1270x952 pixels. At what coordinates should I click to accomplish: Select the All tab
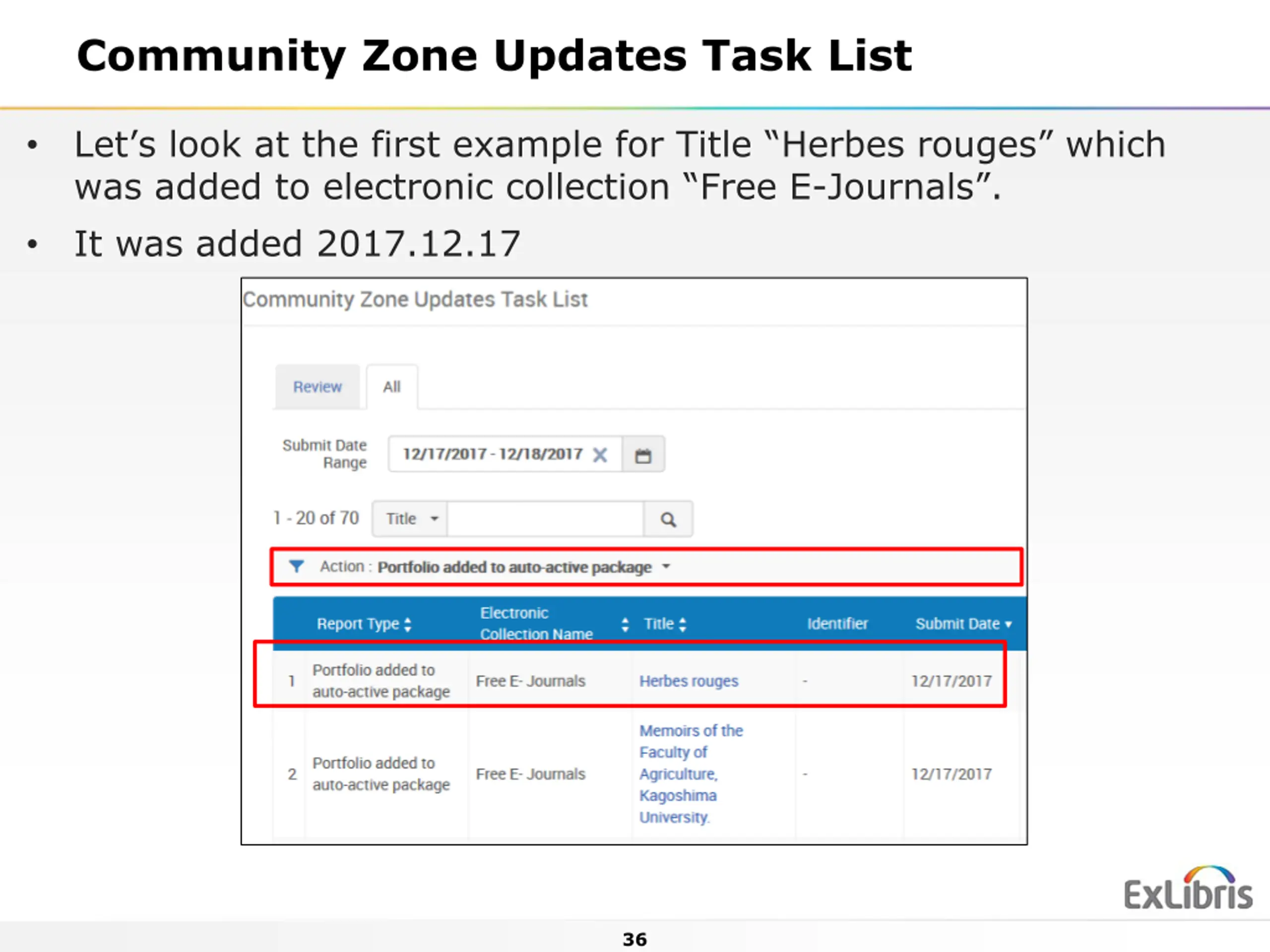[x=391, y=387]
